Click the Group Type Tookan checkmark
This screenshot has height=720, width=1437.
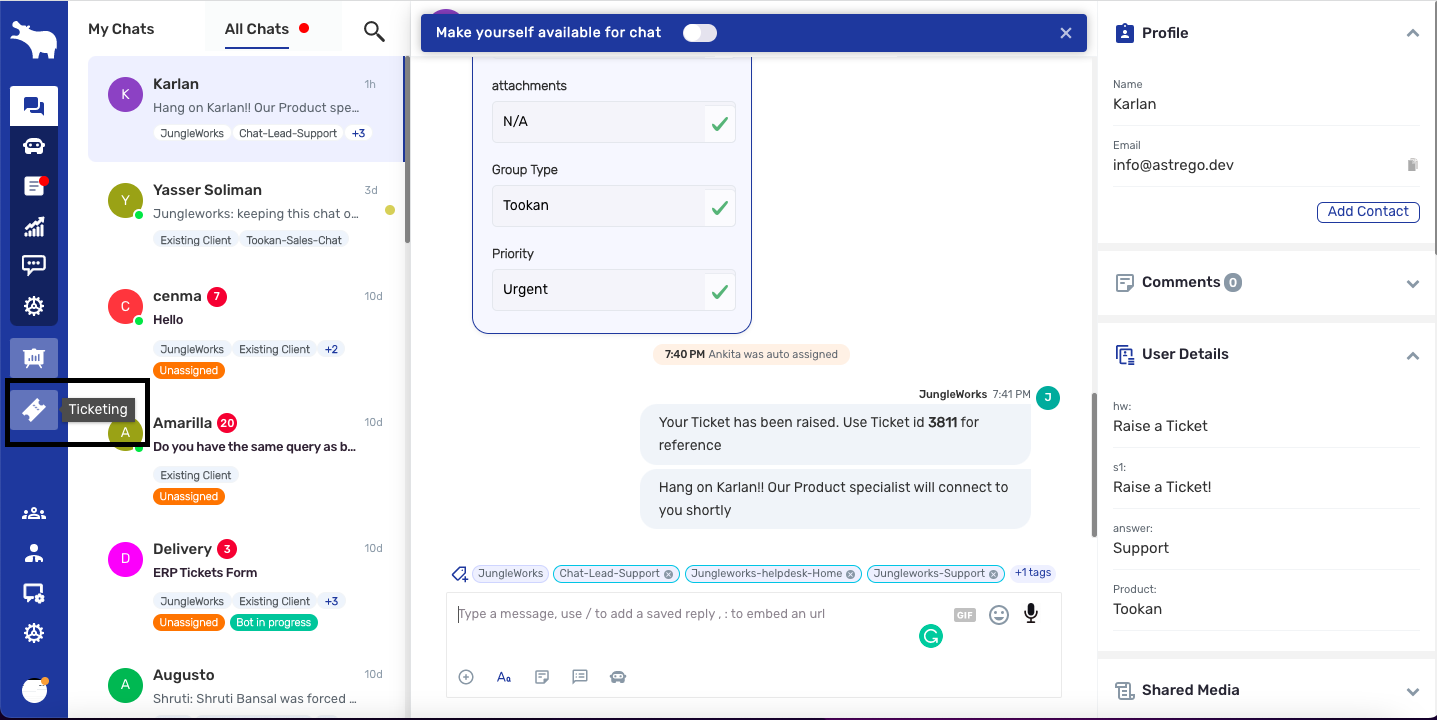pos(719,206)
